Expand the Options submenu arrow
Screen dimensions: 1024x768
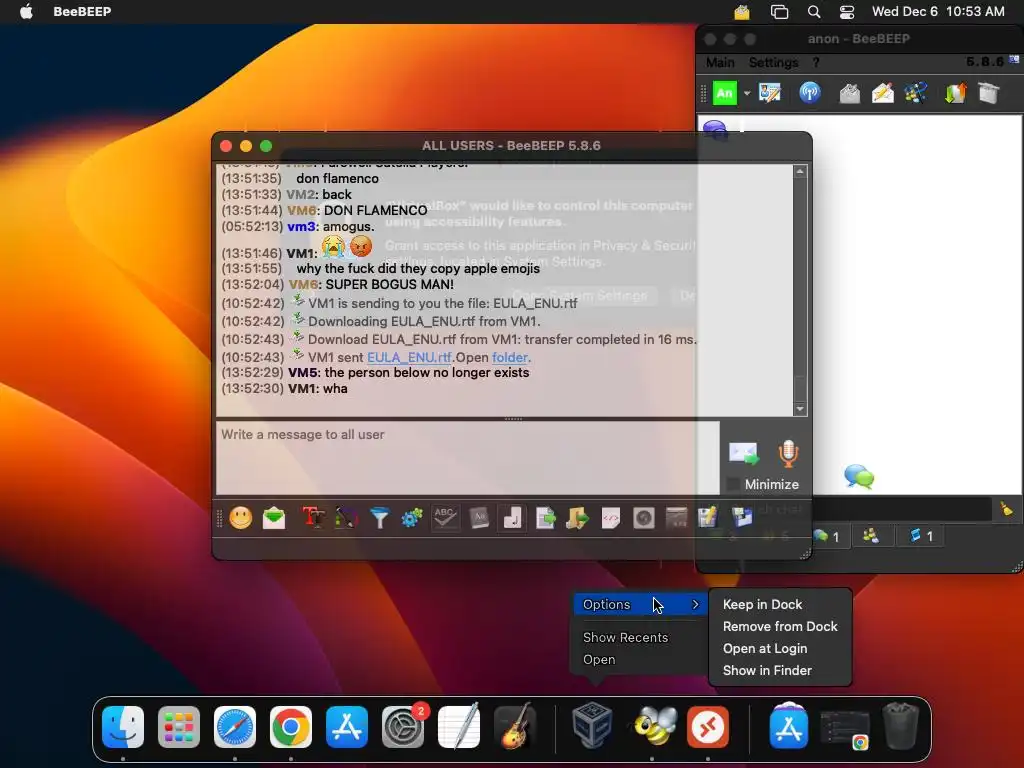696,605
